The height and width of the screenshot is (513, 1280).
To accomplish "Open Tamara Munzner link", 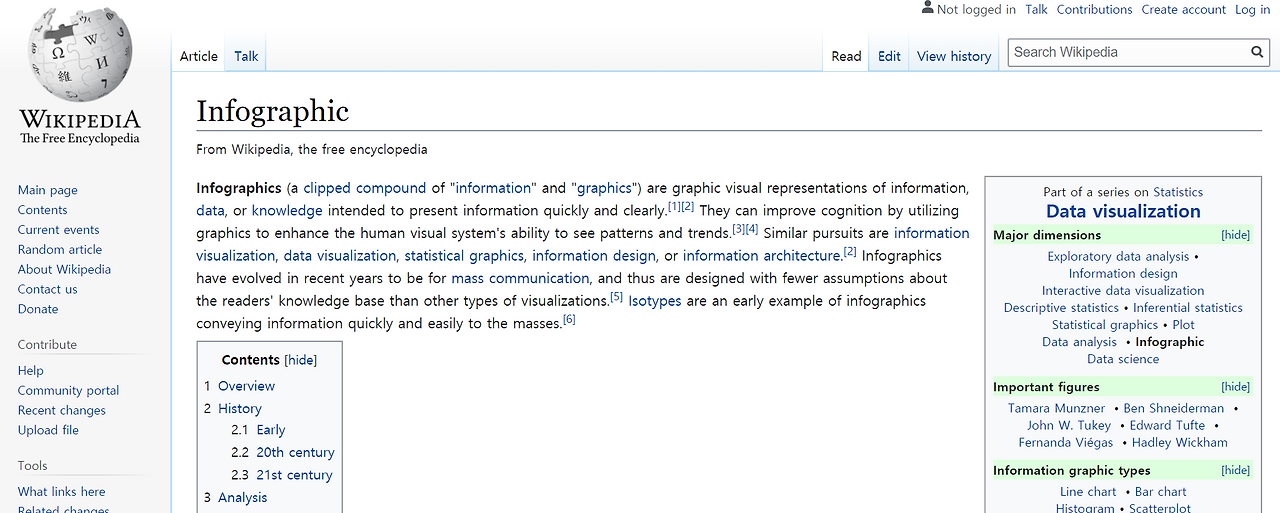I will pyautogui.click(x=1056, y=409).
